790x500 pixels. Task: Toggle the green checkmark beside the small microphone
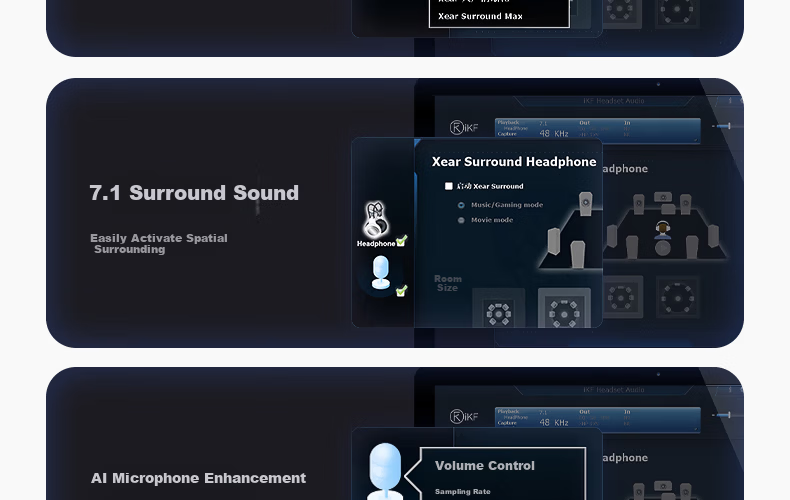point(402,291)
